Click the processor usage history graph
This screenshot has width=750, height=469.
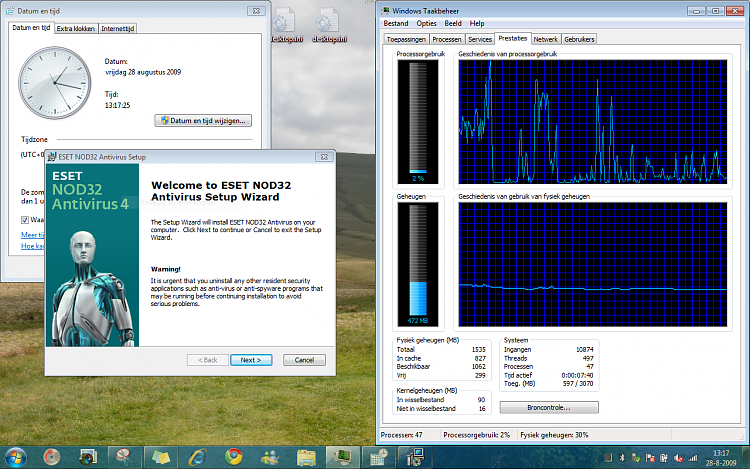pyautogui.click(x=593, y=121)
